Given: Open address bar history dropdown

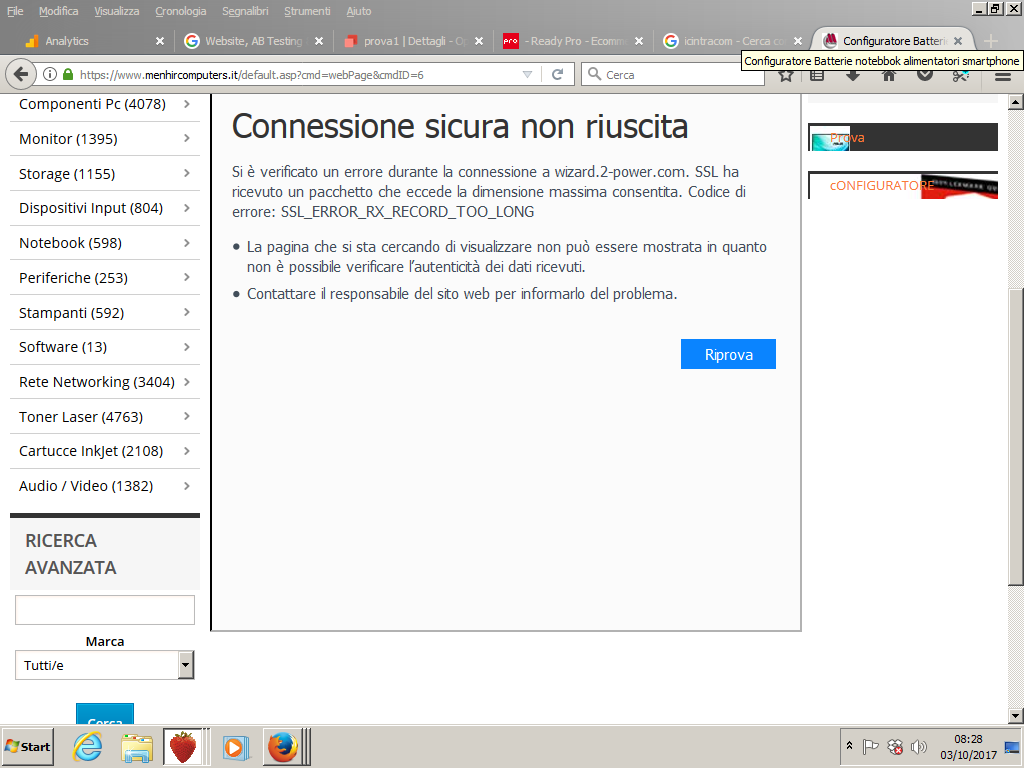Looking at the screenshot, I should (x=527, y=74).
